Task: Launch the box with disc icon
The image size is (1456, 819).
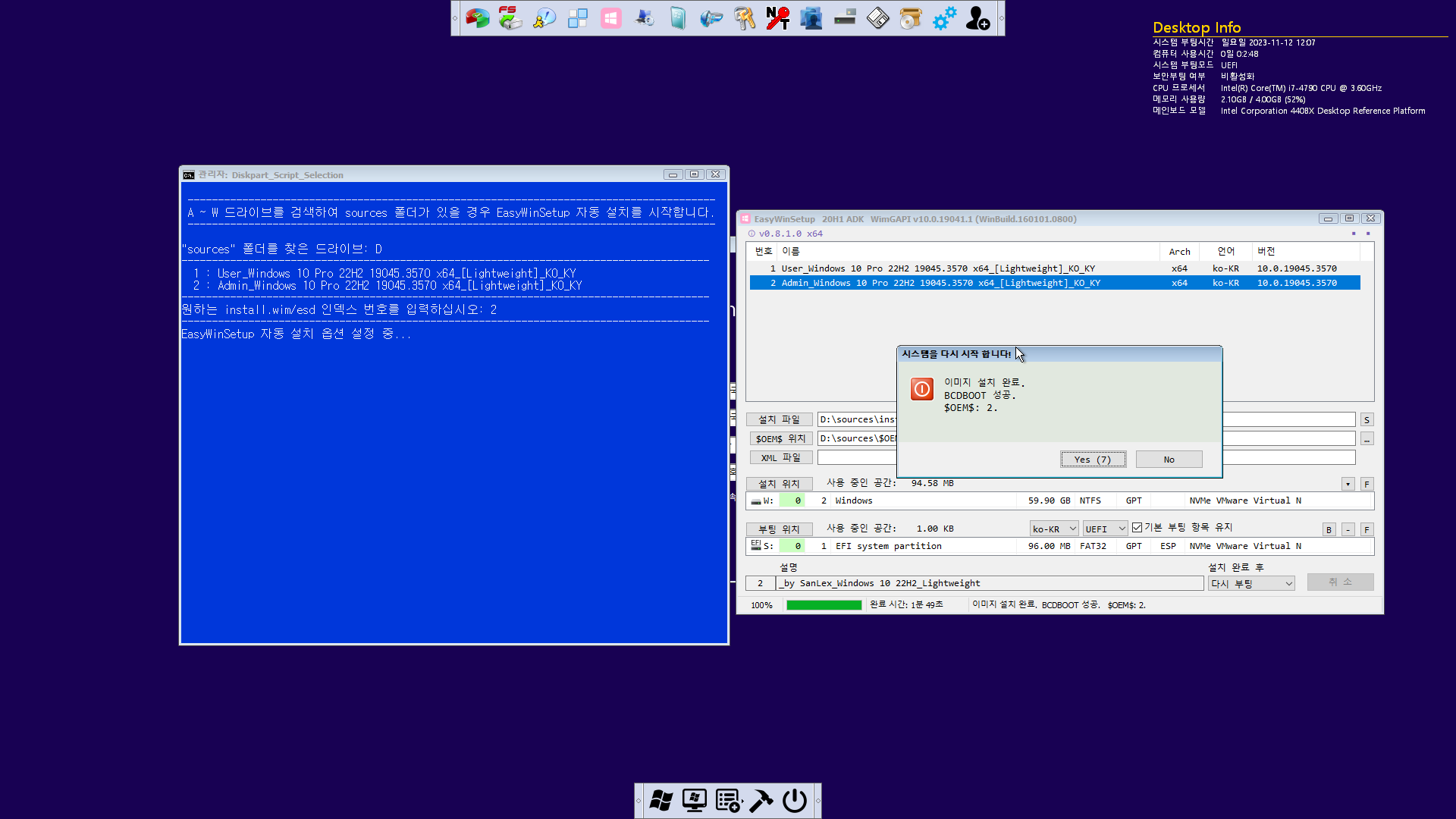Action: coord(911,17)
